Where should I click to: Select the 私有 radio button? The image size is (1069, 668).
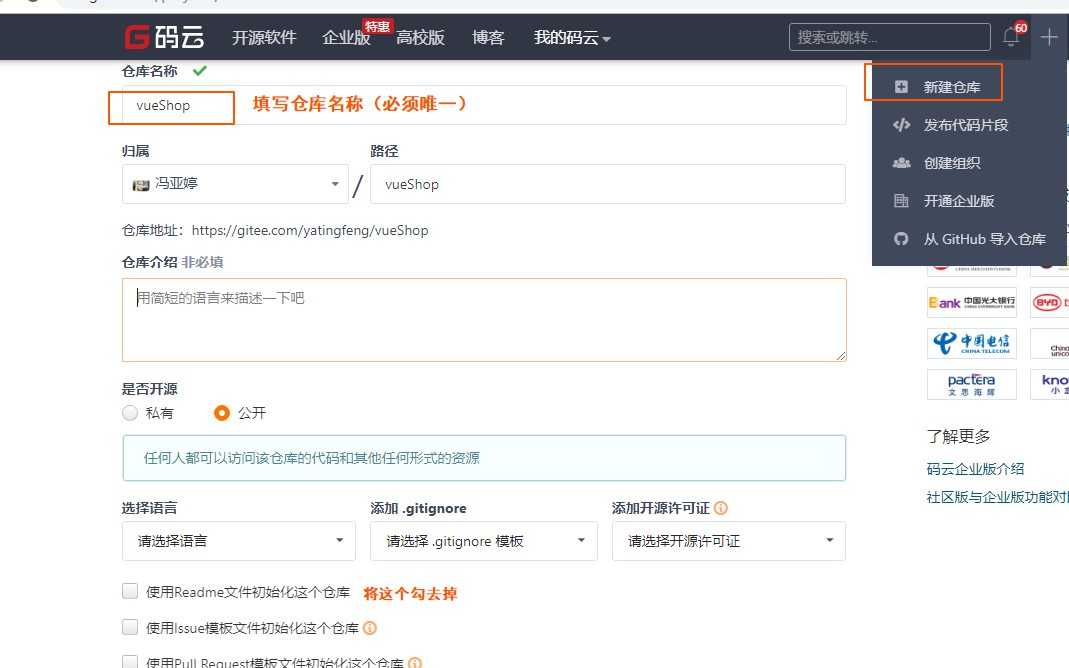[x=130, y=412]
